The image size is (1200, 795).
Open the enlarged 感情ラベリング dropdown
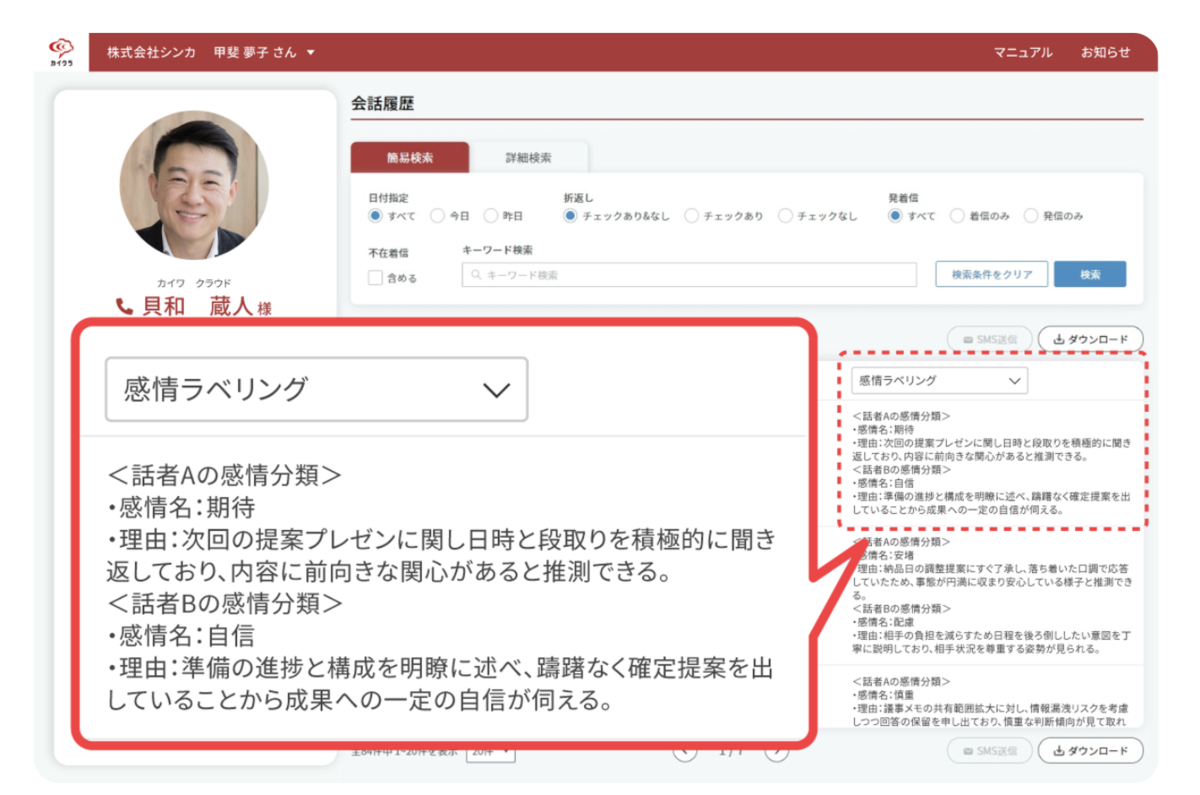point(316,389)
